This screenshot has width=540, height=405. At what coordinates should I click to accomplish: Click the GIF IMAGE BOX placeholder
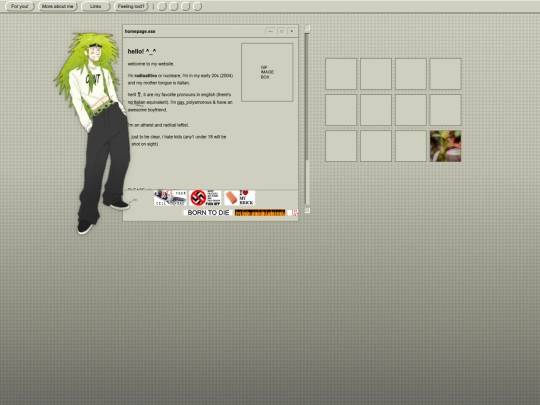click(267, 72)
